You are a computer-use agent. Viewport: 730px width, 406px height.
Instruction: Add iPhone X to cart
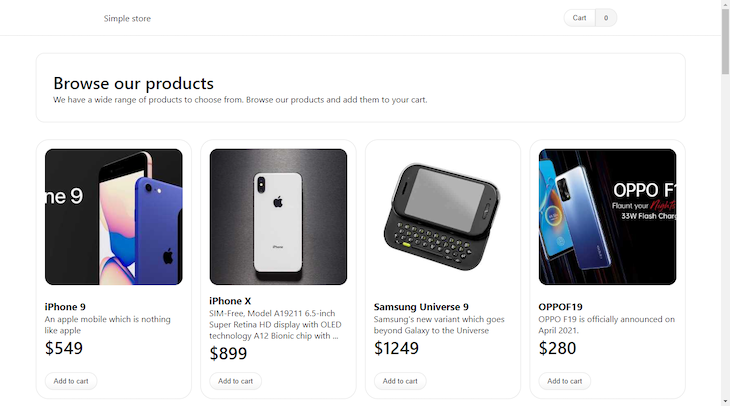[x=236, y=381]
